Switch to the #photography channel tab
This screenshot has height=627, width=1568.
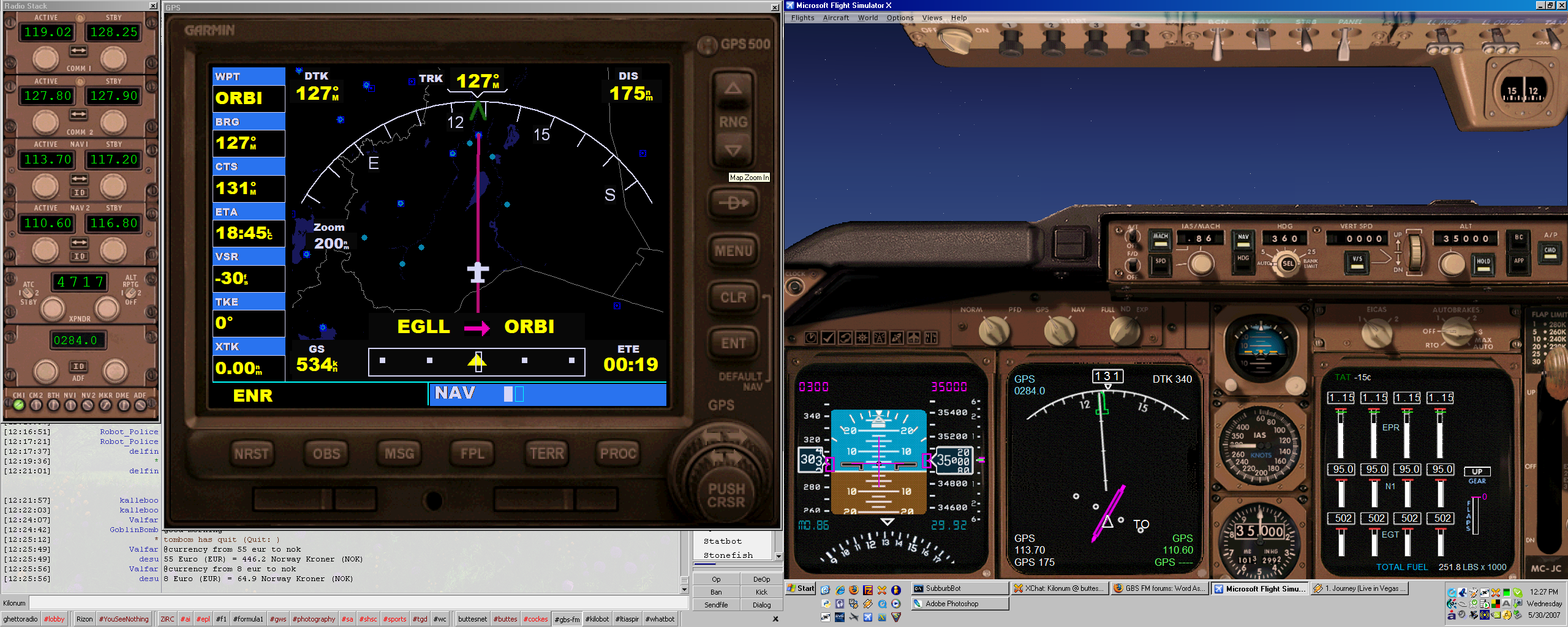(x=314, y=619)
